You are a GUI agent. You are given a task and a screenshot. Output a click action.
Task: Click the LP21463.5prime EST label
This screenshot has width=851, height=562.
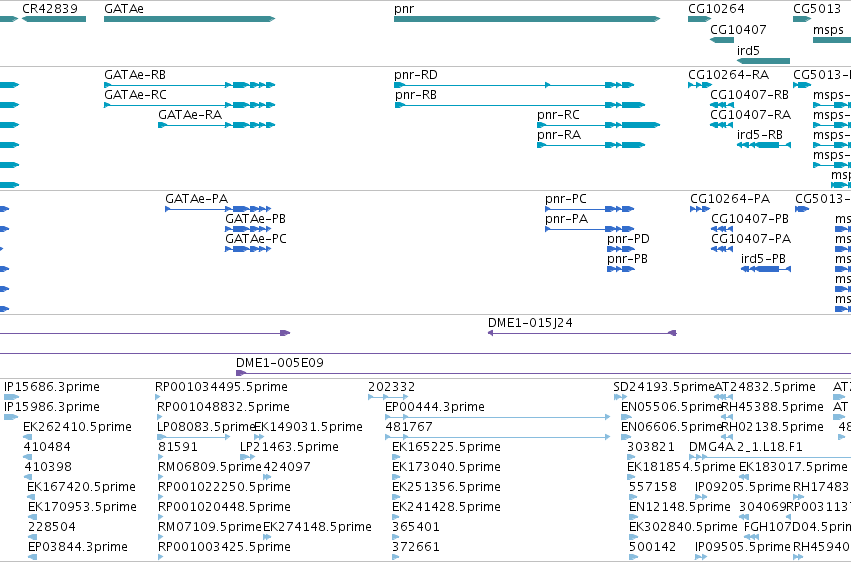289,447
